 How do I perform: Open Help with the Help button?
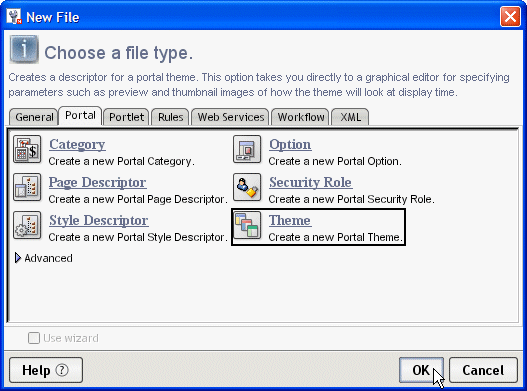coord(46,370)
